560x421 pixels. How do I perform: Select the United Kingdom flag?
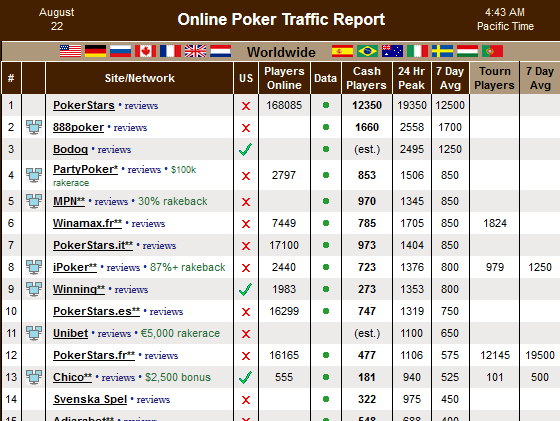click(195, 51)
